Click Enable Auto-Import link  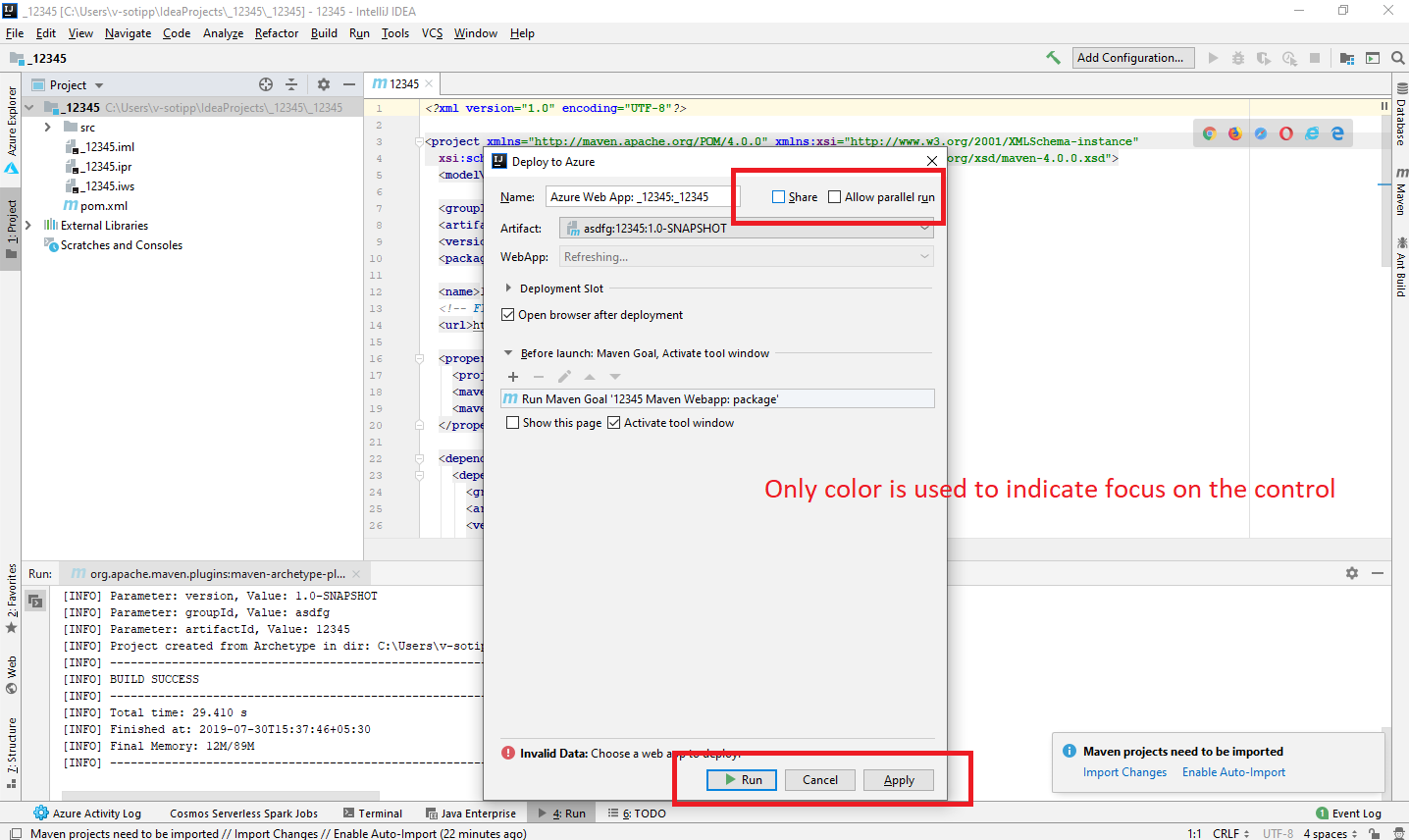(x=1233, y=772)
